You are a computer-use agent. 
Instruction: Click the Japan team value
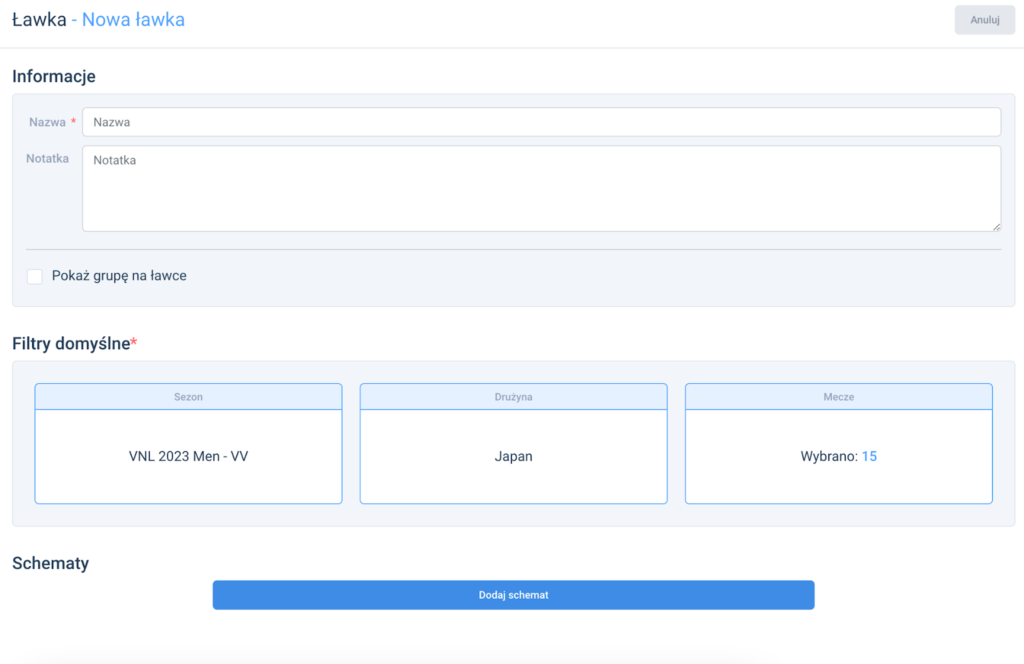(x=513, y=456)
